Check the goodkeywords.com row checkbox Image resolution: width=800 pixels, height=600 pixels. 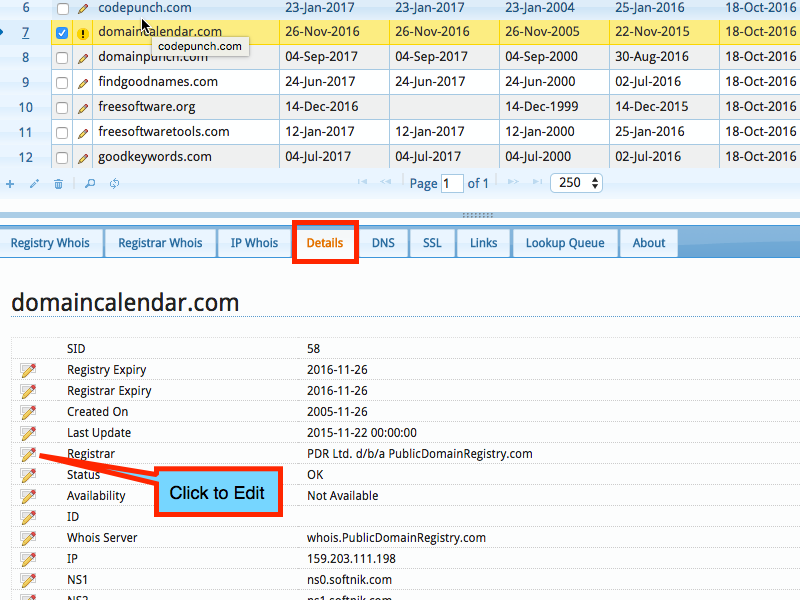point(62,158)
